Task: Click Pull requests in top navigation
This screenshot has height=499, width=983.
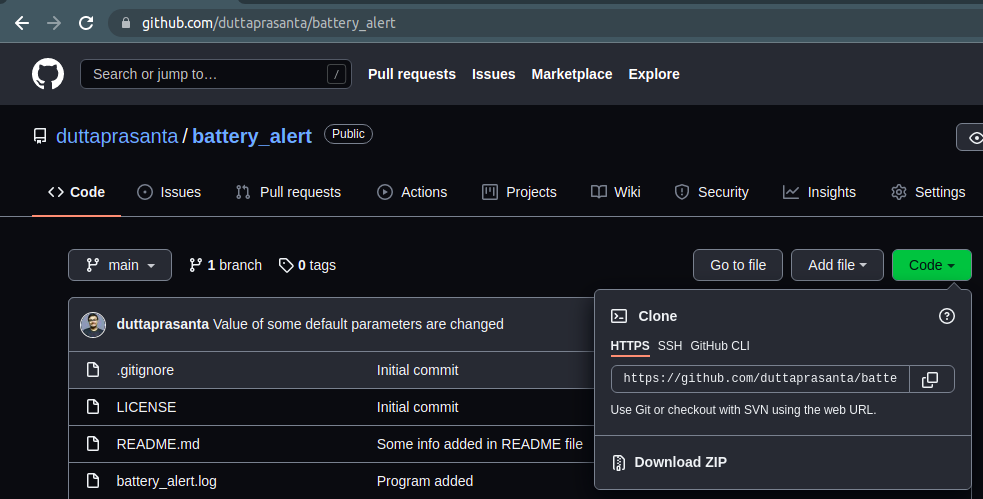Action: [412, 74]
